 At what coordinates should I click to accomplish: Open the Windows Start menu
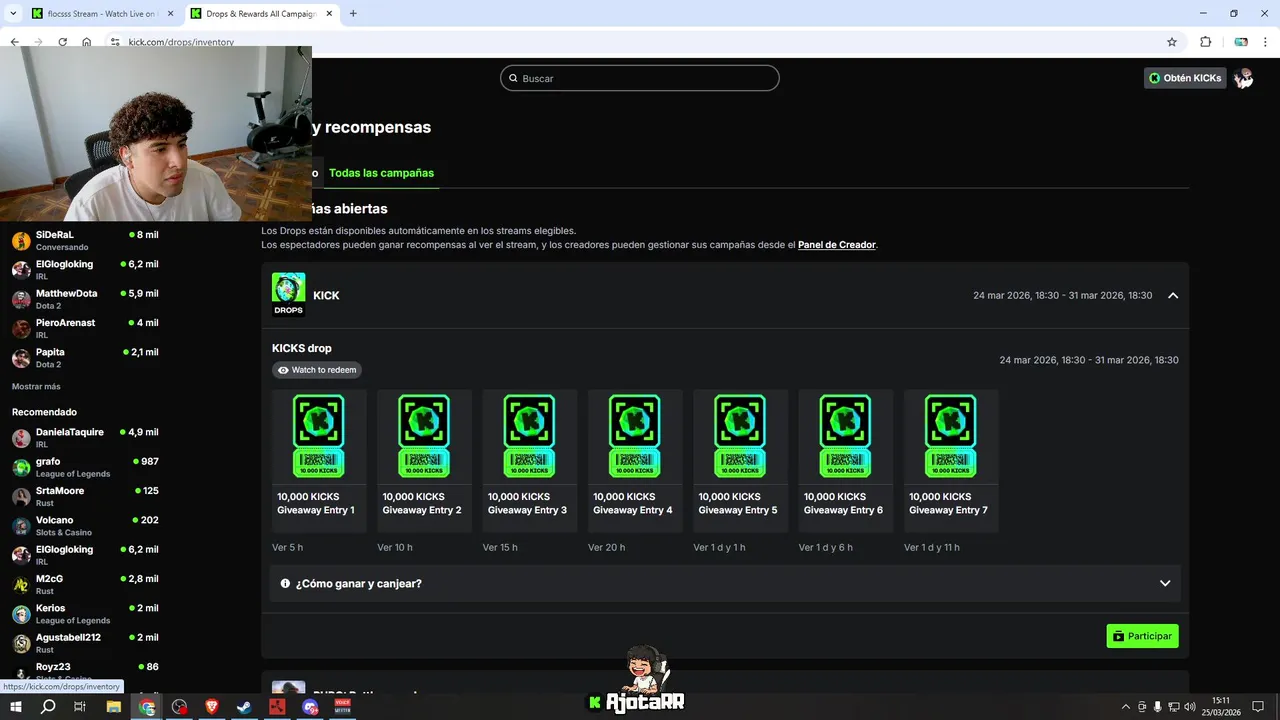coord(15,707)
